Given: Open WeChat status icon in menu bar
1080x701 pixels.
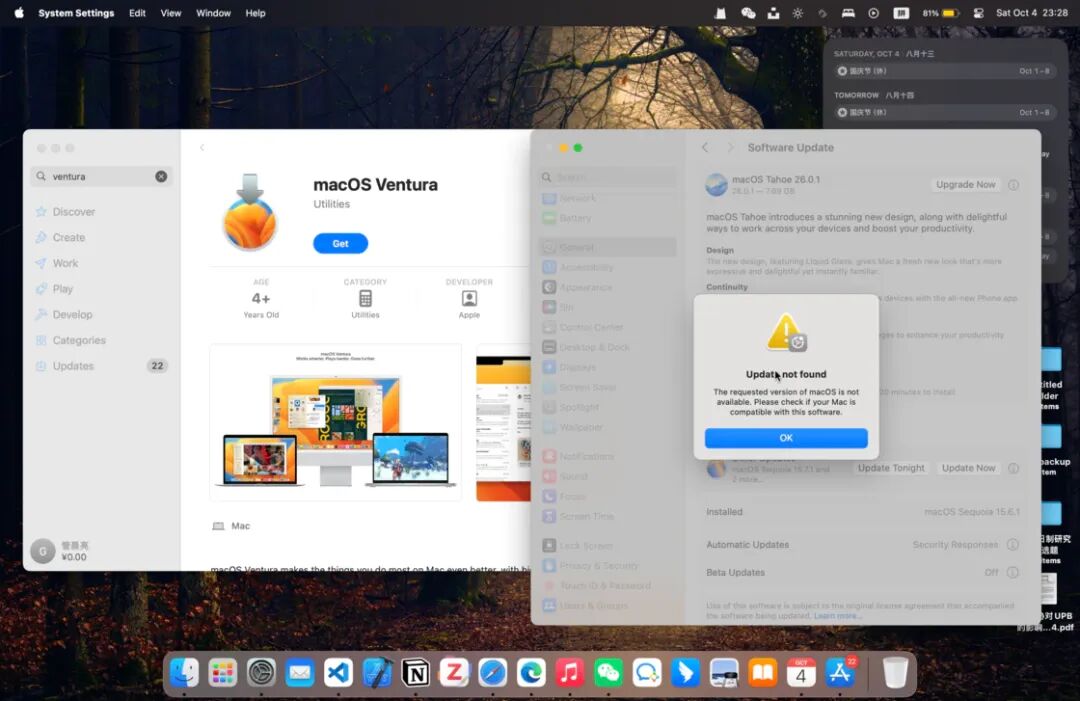Looking at the screenshot, I should click(x=748, y=13).
